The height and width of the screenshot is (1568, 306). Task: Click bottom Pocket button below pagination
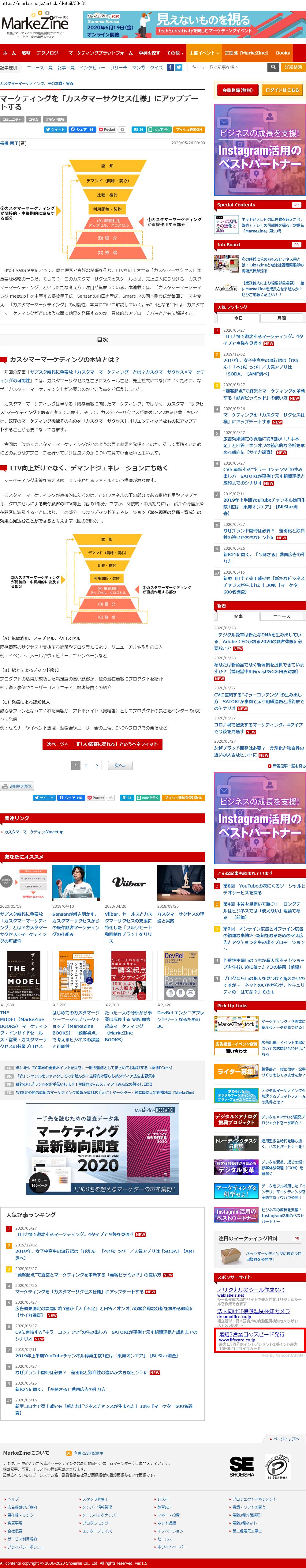pos(96,797)
